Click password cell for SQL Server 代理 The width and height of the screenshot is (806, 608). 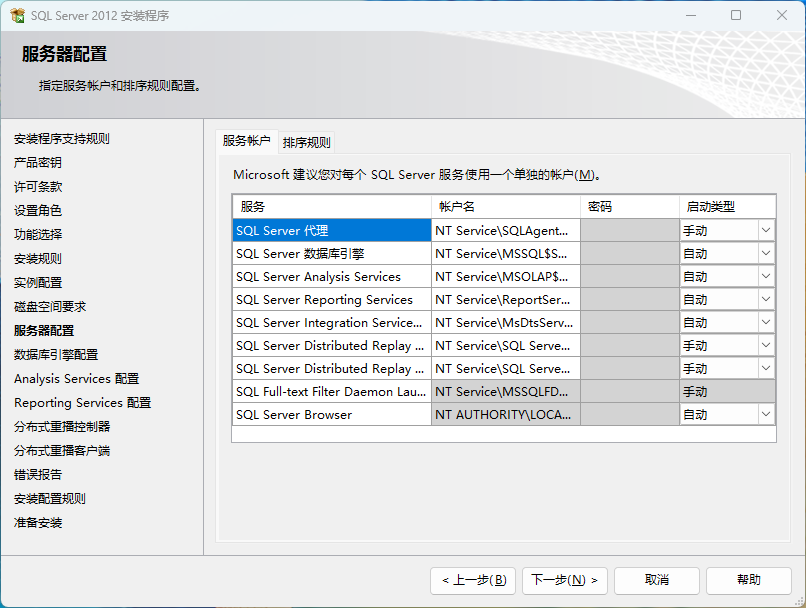pyautogui.click(x=630, y=230)
